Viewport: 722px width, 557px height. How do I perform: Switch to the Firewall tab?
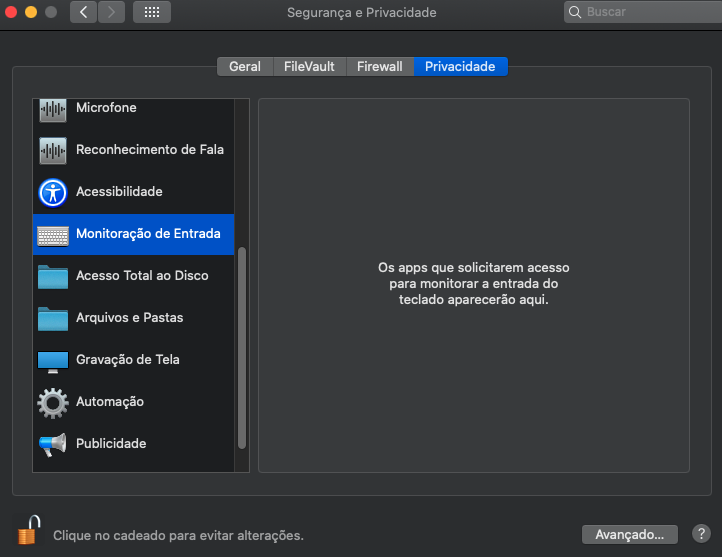click(x=379, y=67)
